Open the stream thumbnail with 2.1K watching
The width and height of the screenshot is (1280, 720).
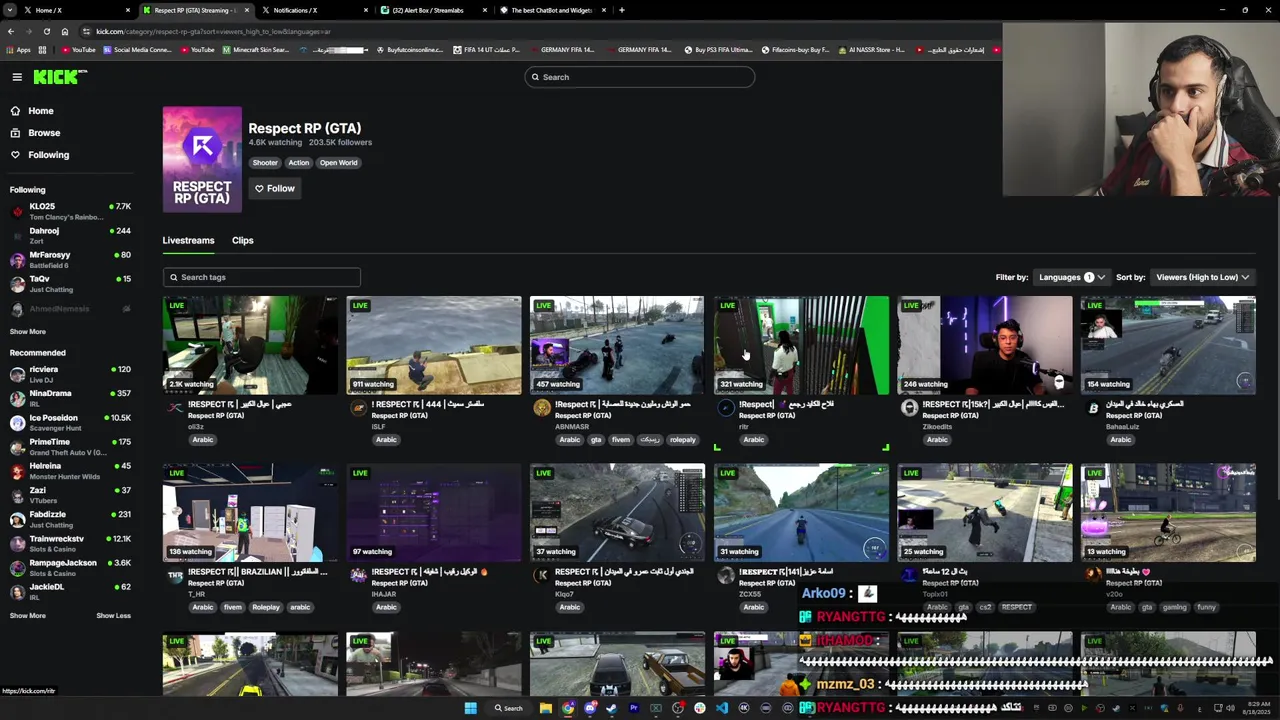click(250, 345)
